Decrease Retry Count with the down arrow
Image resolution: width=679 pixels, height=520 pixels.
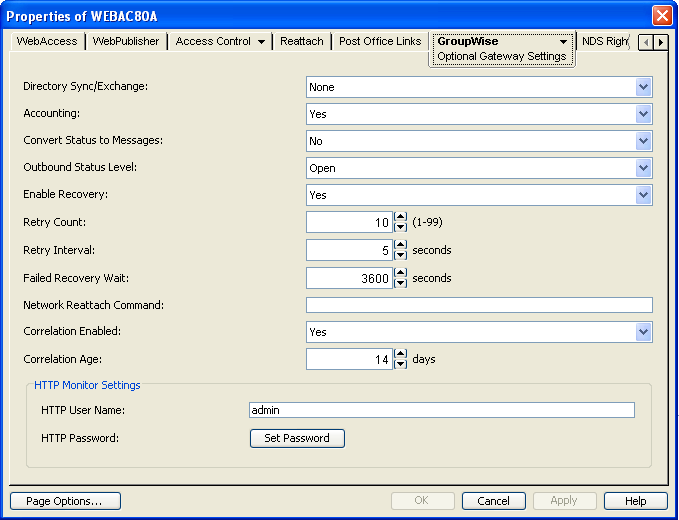(x=401, y=228)
